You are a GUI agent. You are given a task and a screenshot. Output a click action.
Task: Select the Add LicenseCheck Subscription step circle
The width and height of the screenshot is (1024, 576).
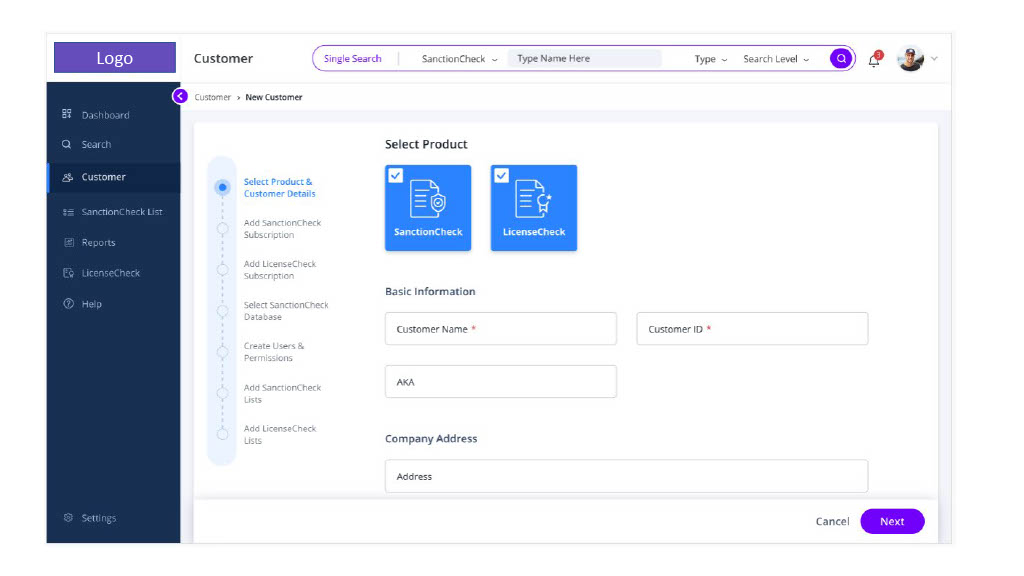[222, 270]
